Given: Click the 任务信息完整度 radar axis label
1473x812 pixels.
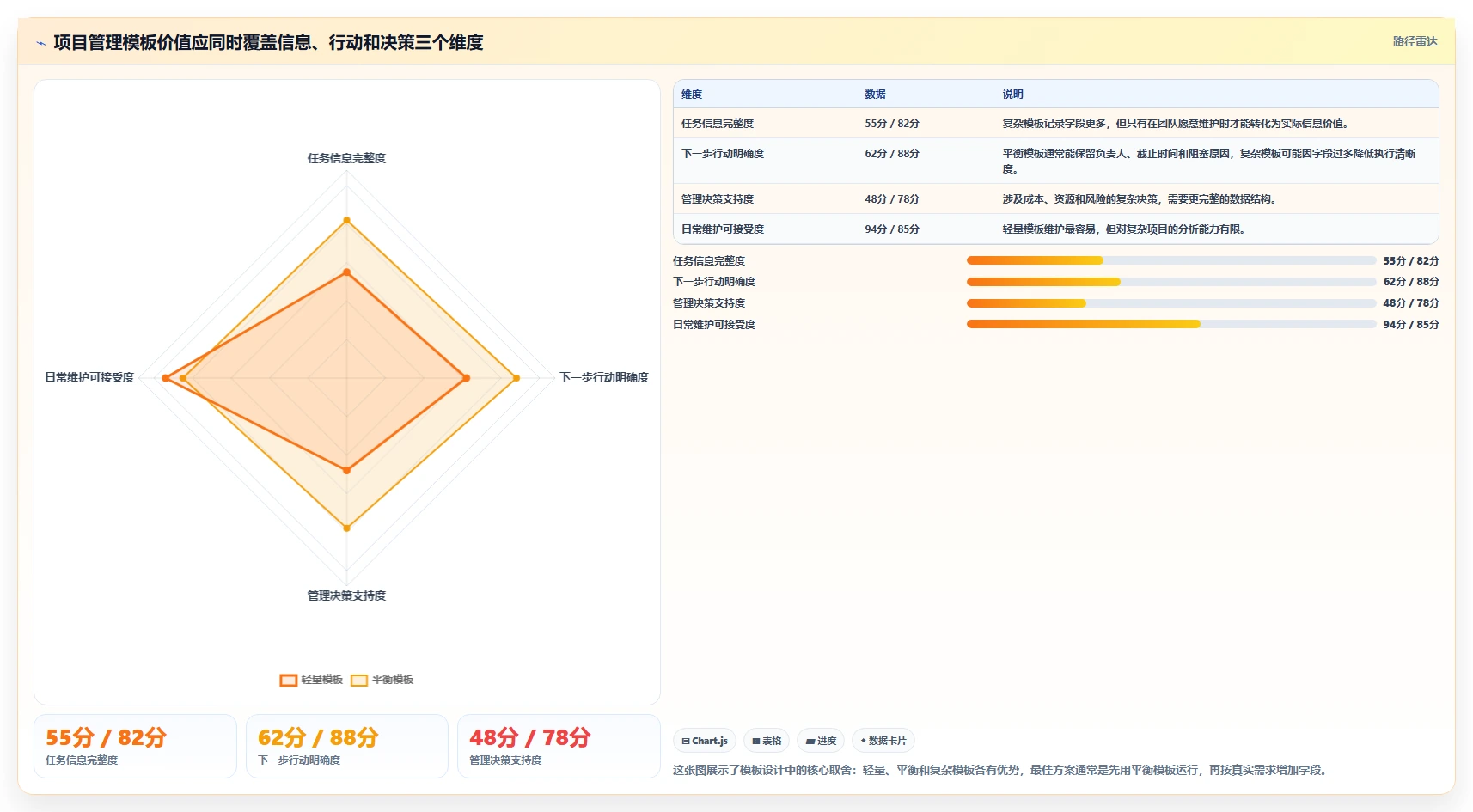Looking at the screenshot, I should (347, 158).
